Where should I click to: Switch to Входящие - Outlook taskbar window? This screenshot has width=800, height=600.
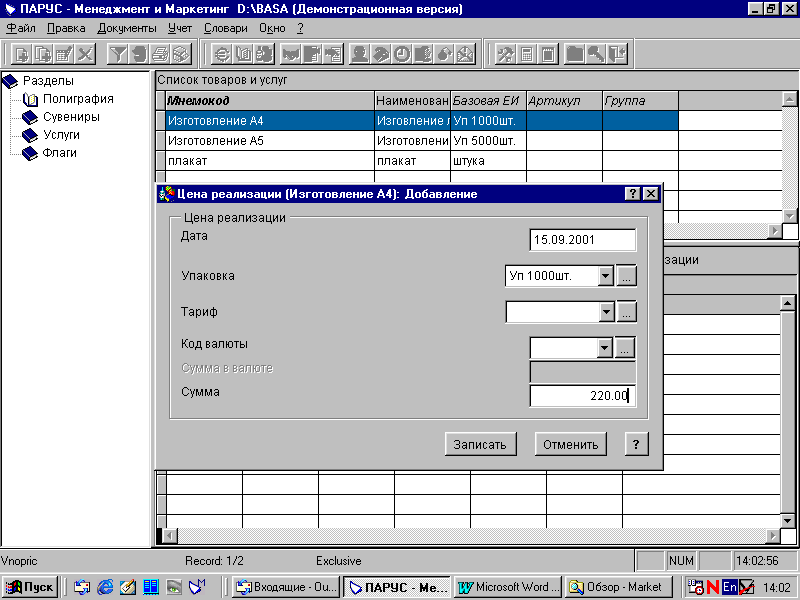pyautogui.click(x=287, y=587)
